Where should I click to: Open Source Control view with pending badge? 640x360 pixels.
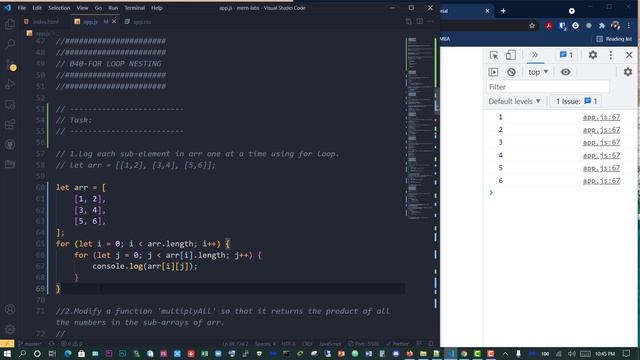10,64
